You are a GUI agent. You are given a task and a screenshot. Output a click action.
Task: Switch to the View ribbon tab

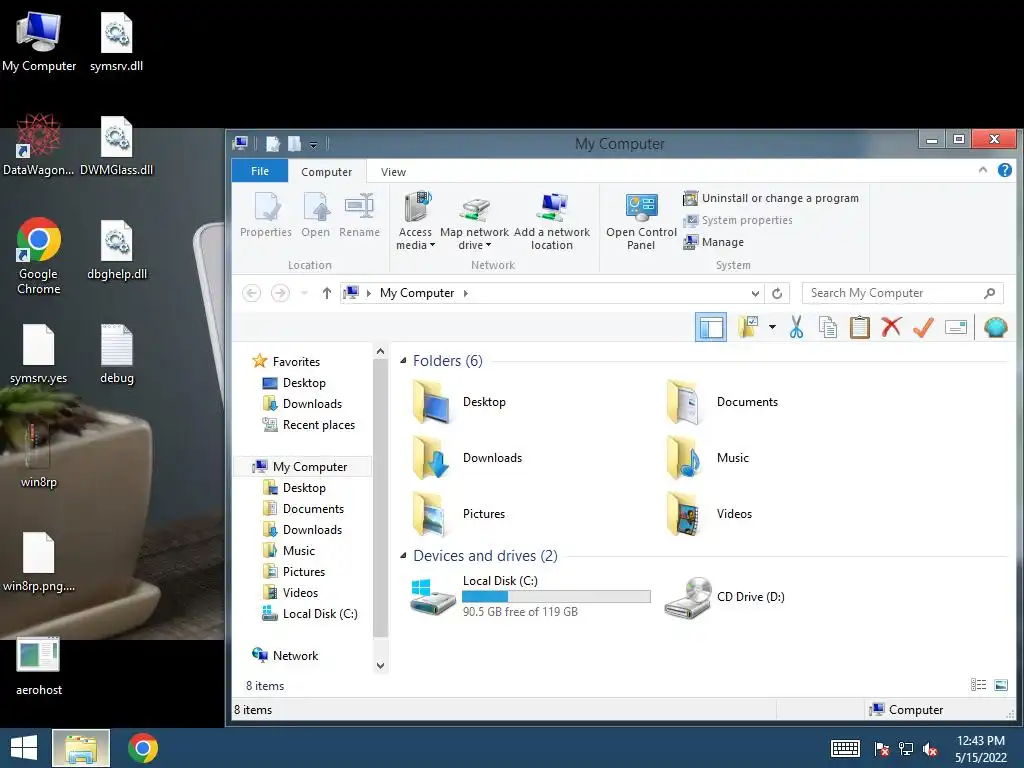pos(393,172)
